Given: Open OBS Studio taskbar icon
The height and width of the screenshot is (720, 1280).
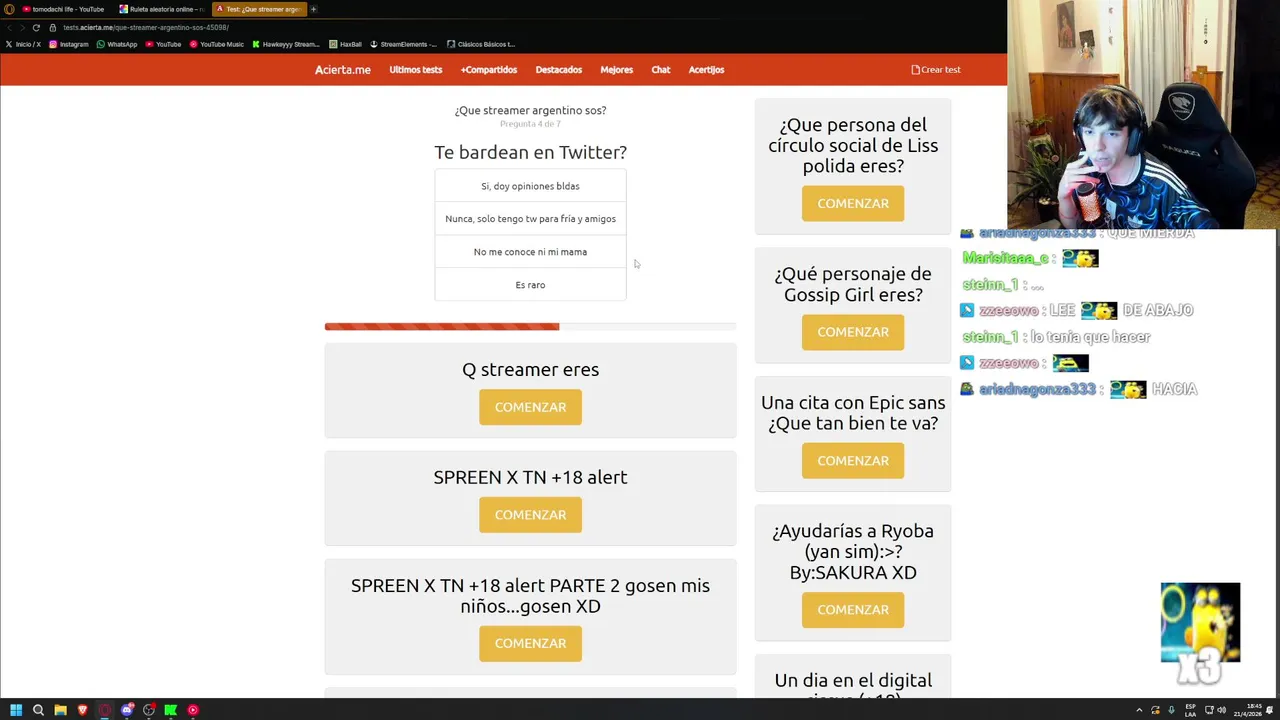Looking at the screenshot, I should click(x=149, y=710).
